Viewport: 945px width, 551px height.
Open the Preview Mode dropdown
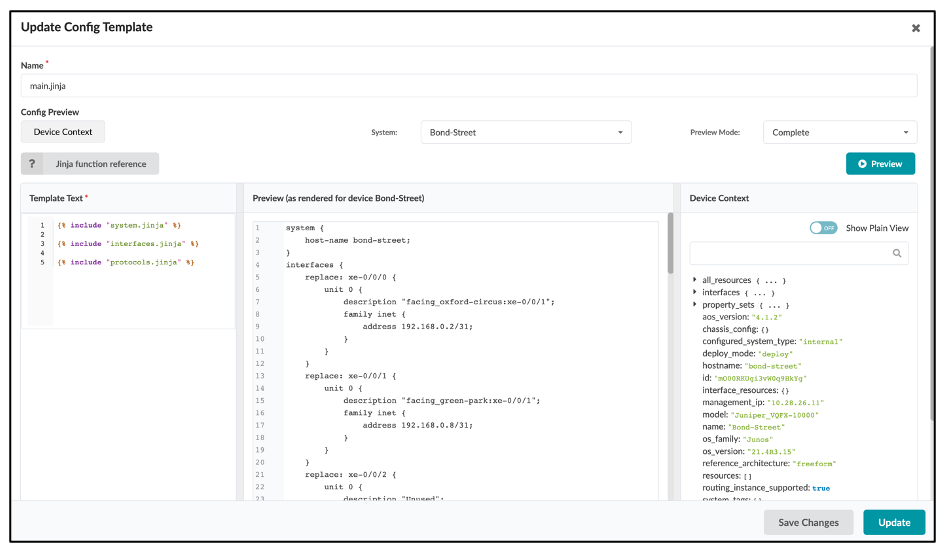pyautogui.click(x=840, y=132)
